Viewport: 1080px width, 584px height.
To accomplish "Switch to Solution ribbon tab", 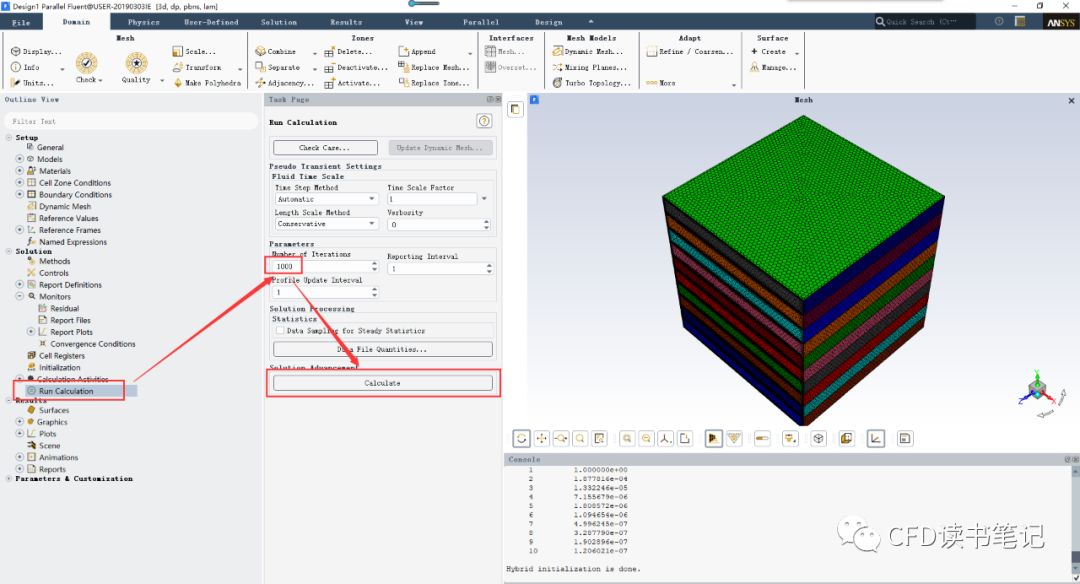I will 279,22.
